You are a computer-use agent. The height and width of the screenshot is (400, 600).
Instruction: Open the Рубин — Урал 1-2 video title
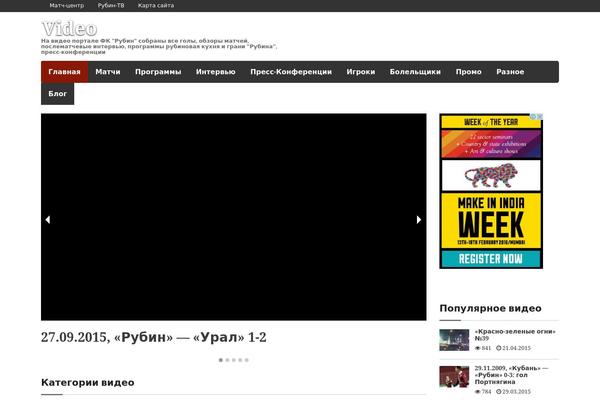[x=153, y=337]
